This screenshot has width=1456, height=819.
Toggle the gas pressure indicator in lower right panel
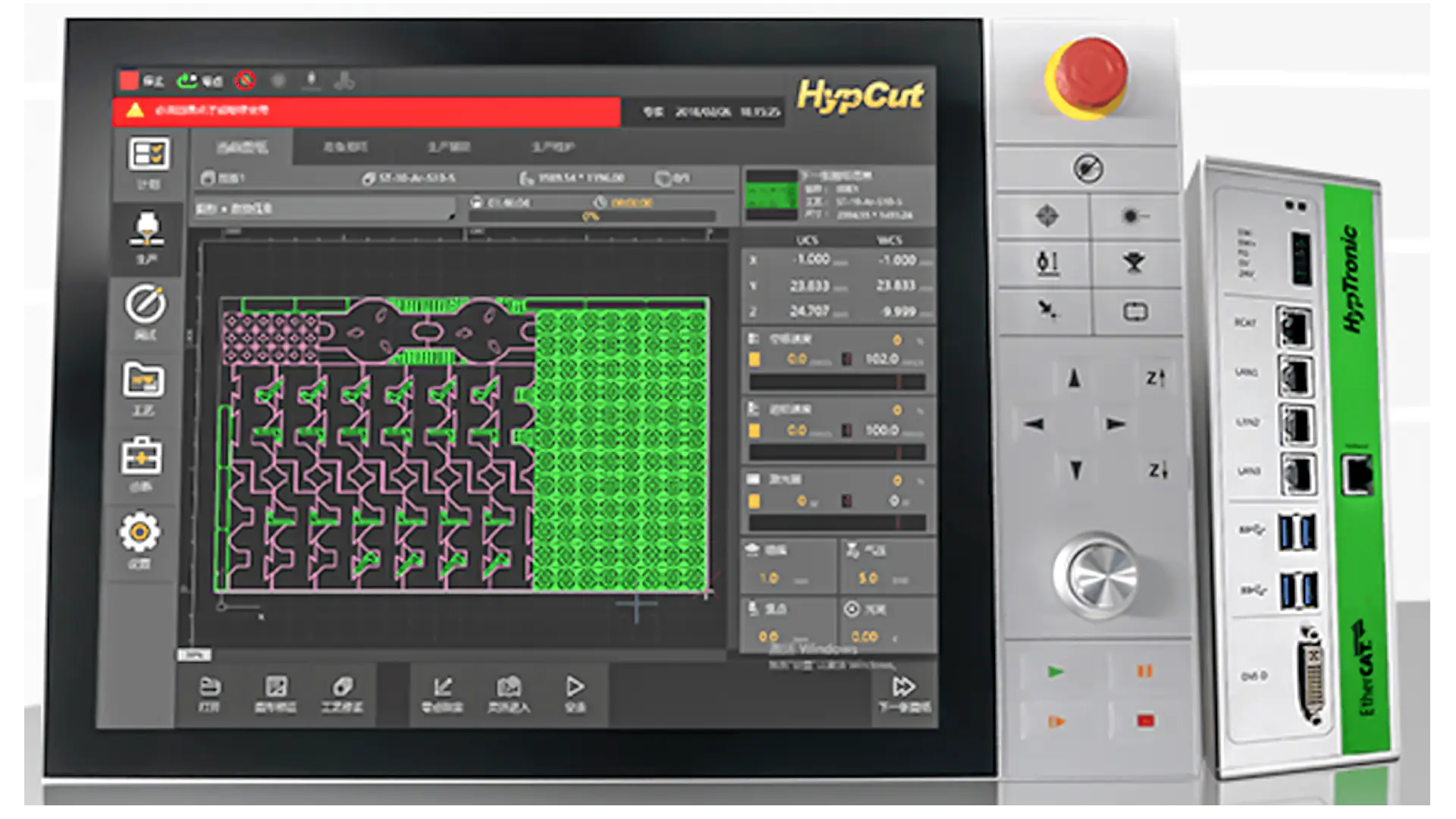[x=886, y=565]
